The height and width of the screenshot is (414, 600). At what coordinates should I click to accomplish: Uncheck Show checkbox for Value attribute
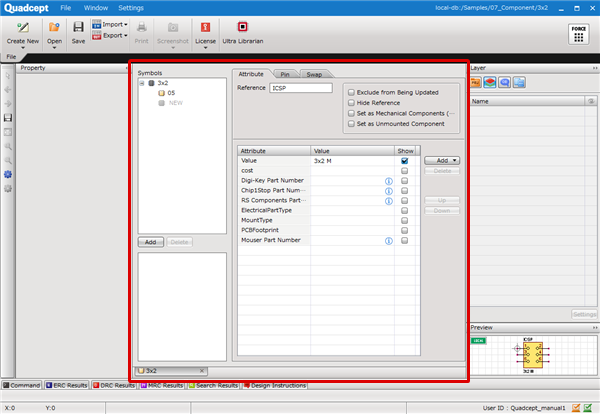[x=405, y=160]
